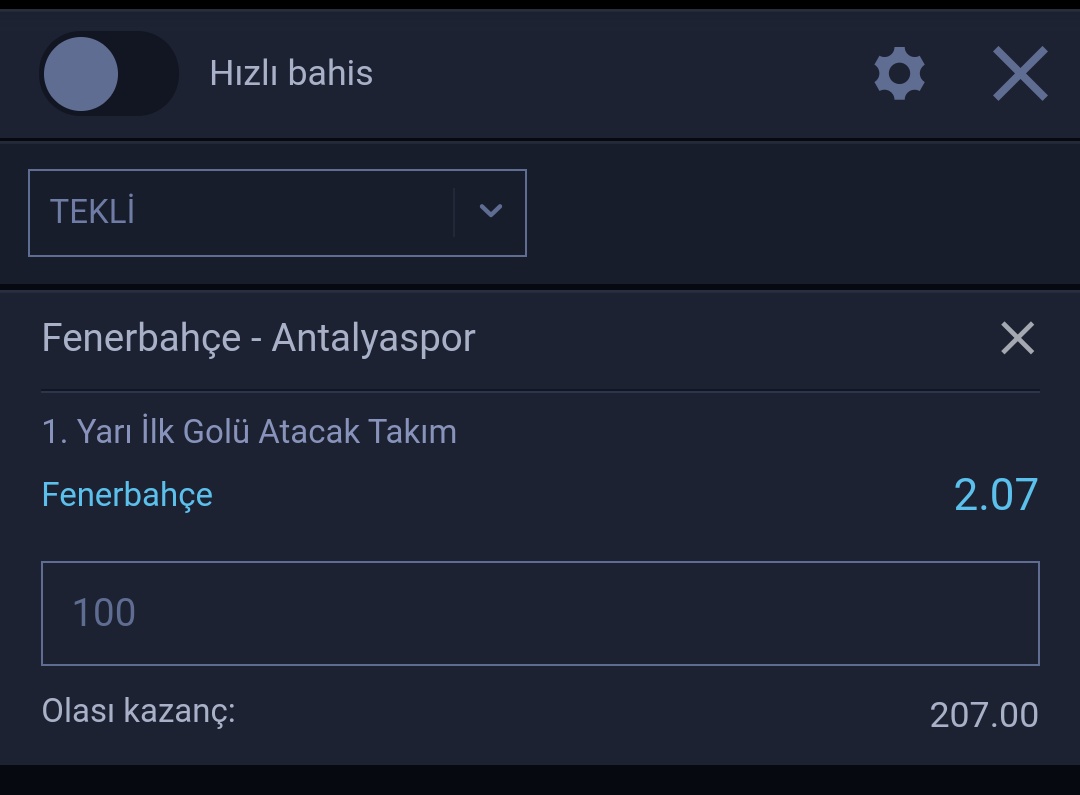Click the round knob of the quick-bet switch
Screen dimensions: 1080x795
pos(81,74)
